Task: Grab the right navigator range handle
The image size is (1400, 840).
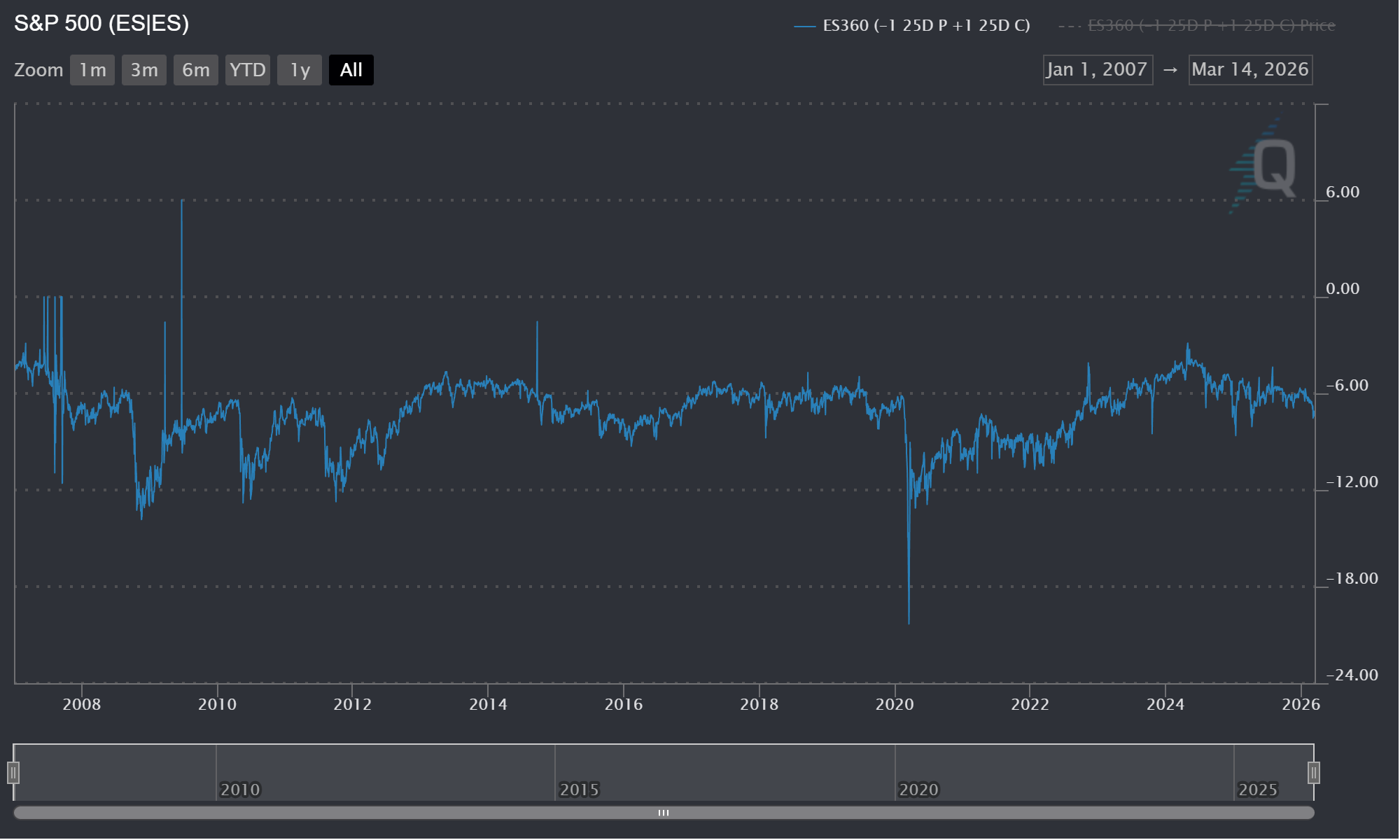Action: click(x=1314, y=773)
